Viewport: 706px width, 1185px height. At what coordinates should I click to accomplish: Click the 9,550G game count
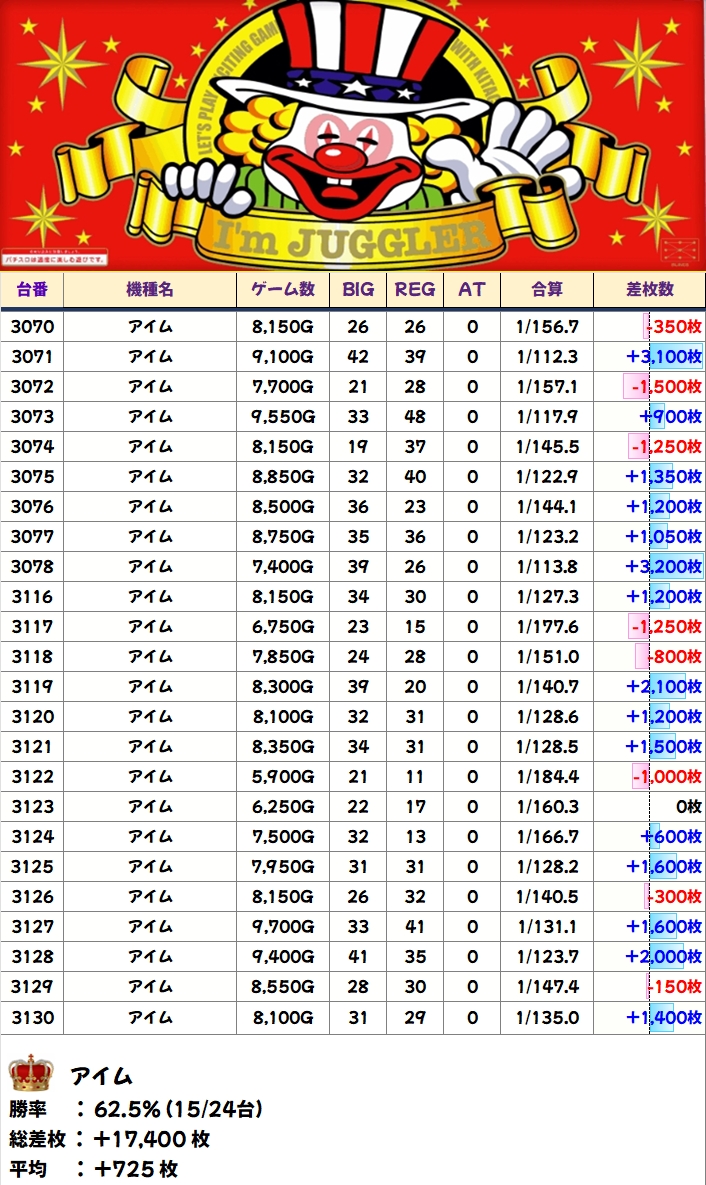point(283,416)
